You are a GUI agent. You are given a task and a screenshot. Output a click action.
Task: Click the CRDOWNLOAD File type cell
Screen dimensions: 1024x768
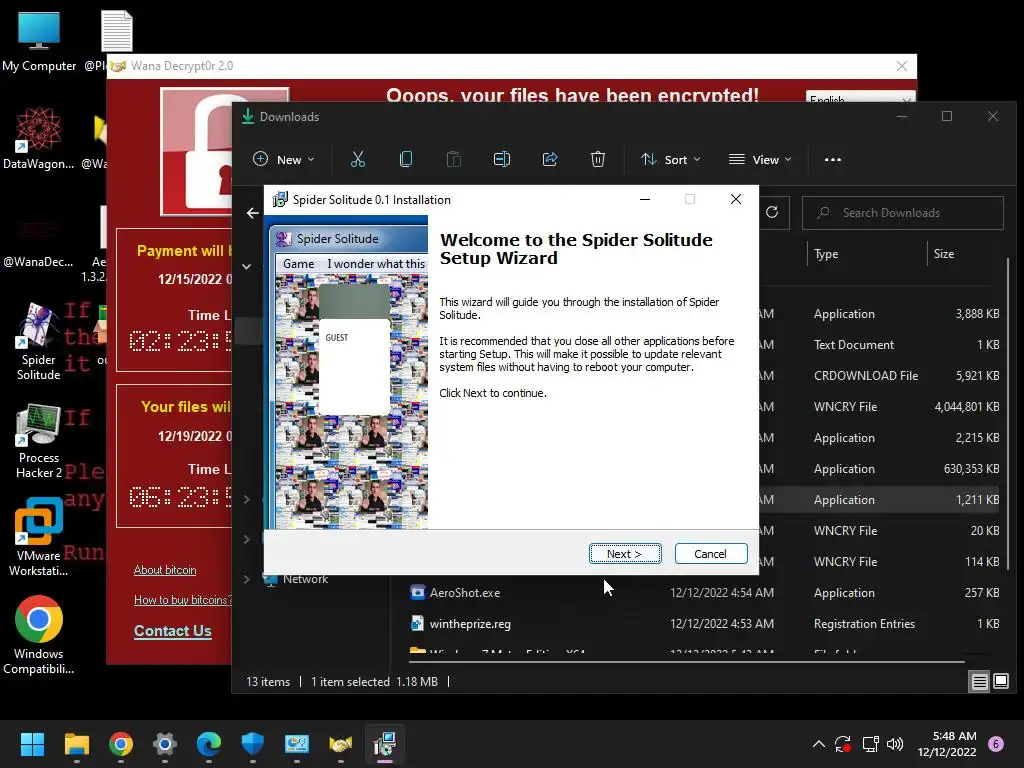(866, 376)
